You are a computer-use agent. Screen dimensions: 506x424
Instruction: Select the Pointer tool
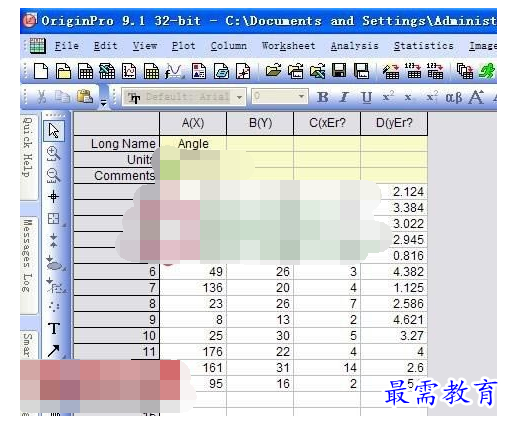pos(54,130)
